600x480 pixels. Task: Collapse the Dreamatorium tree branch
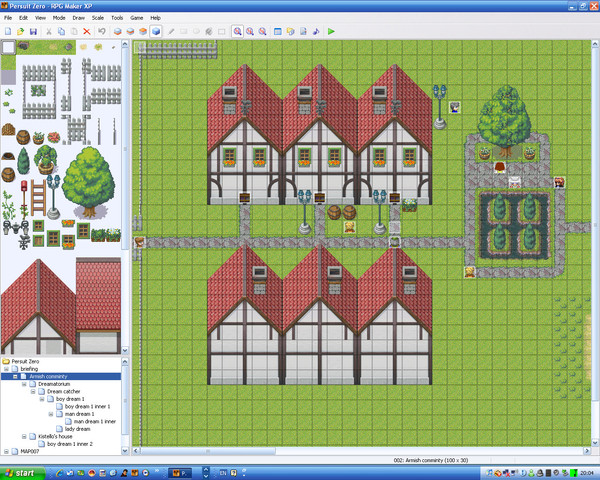24,384
